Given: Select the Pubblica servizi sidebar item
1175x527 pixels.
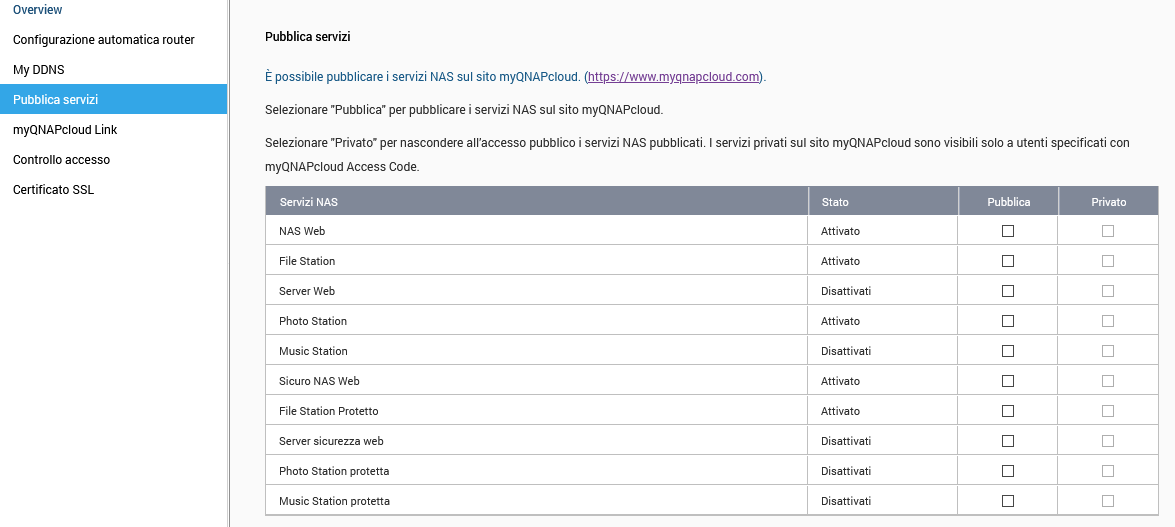Looking at the screenshot, I should [55, 100].
